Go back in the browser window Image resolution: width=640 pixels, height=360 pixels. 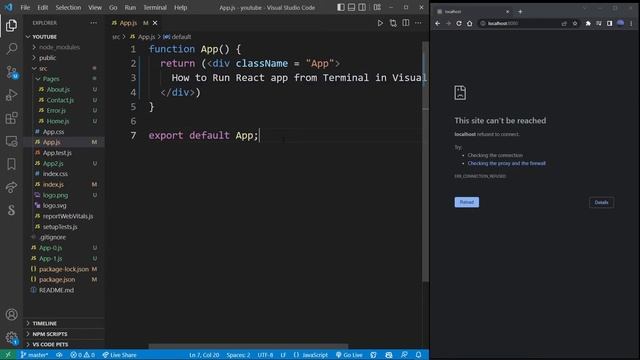coord(438,24)
